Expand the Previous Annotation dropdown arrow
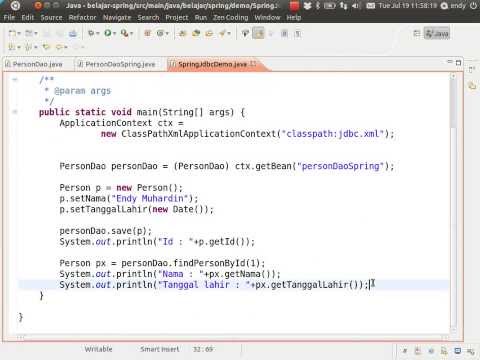Screen dimensions: 480x360 36,47
